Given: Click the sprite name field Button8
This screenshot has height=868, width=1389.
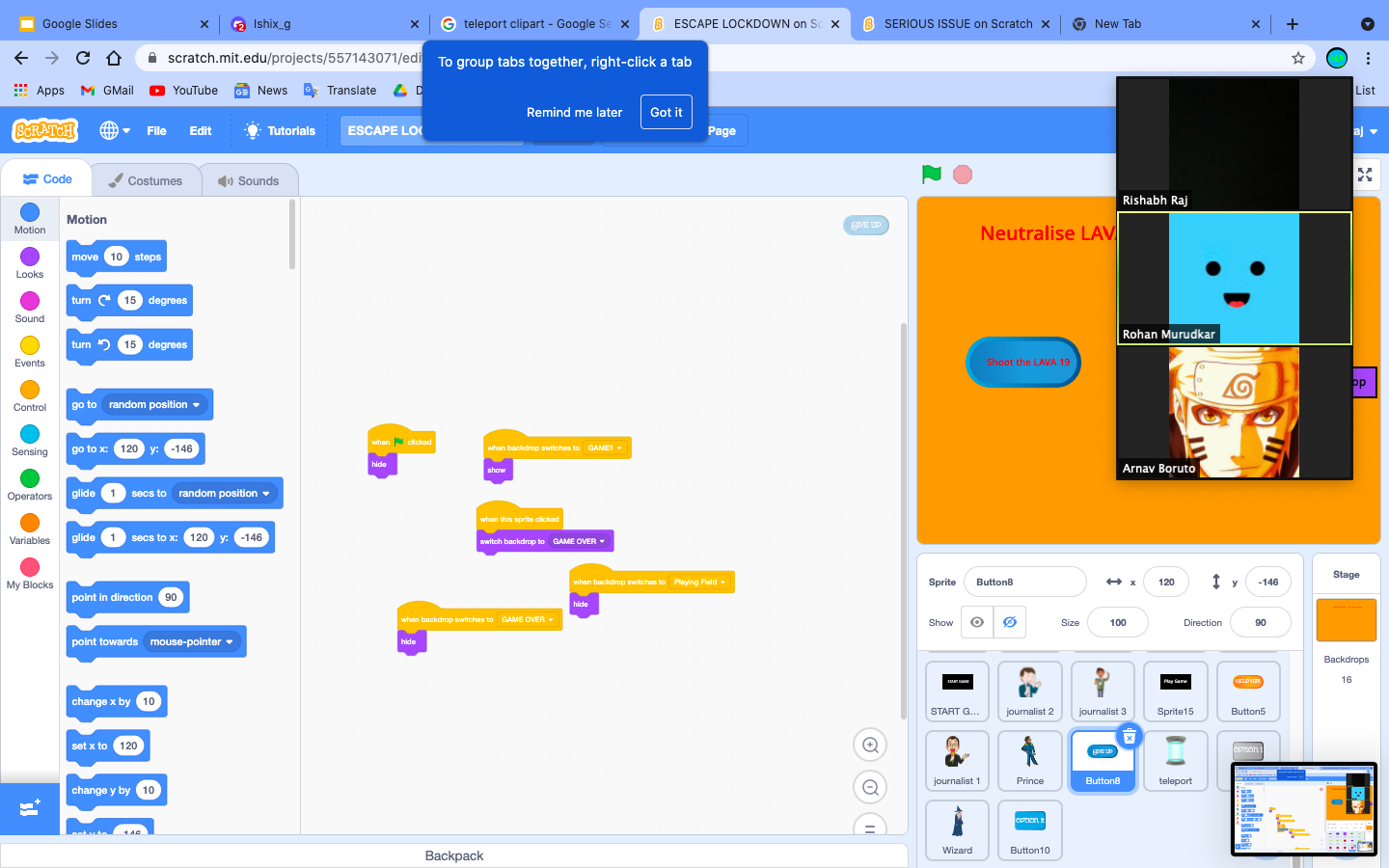Looking at the screenshot, I should click(1025, 582).
